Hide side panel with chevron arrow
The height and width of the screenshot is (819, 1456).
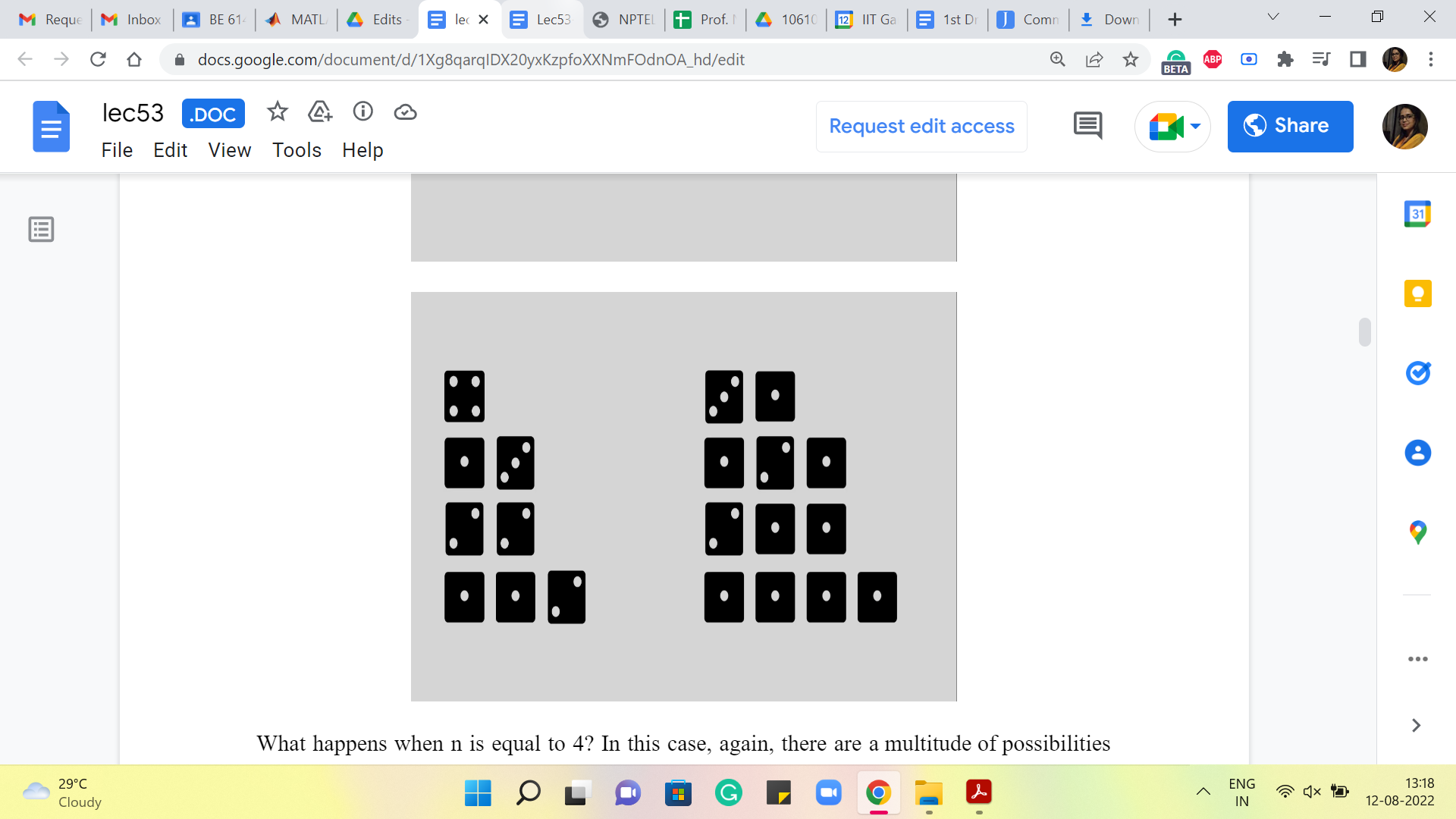pos(1416,726)
